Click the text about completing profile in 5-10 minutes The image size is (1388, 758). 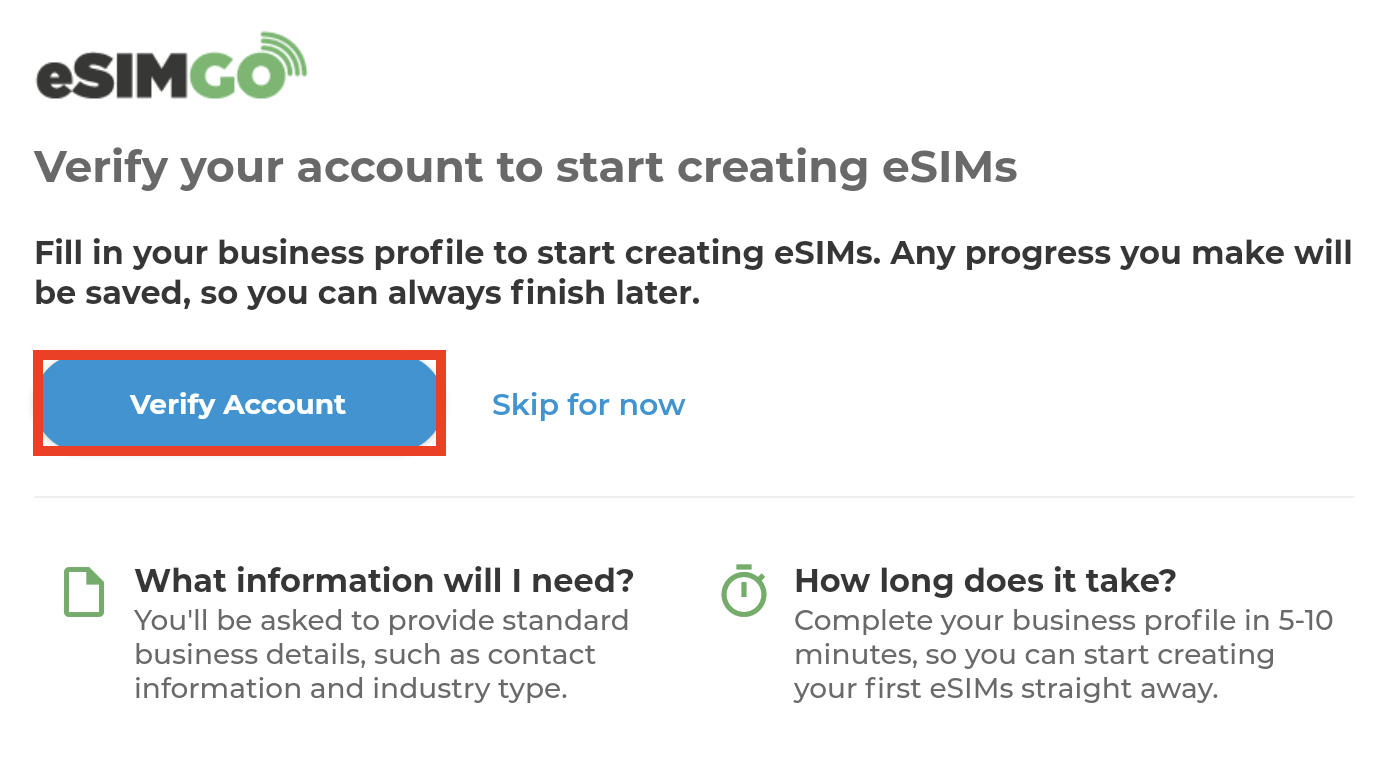click(x=1064, y=654)
